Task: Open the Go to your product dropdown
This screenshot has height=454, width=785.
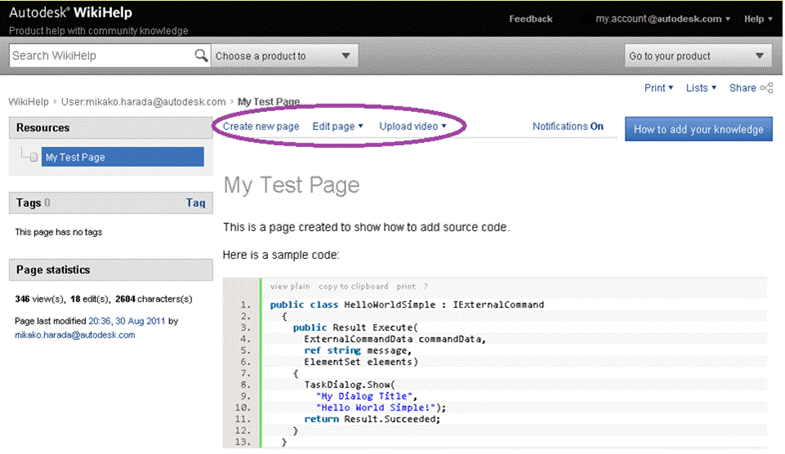Action: (698, 56)
